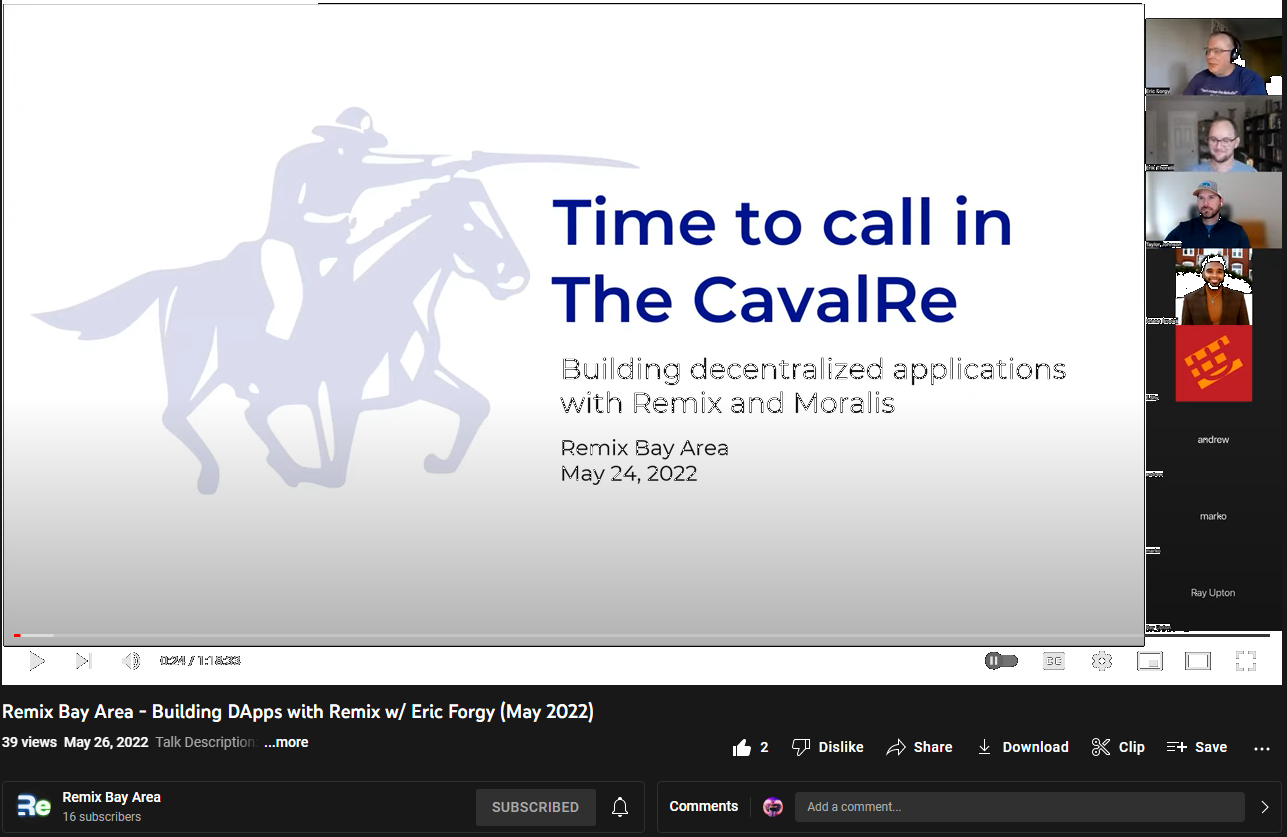Click the 'andrew' participant tile

click(1213, 439)
